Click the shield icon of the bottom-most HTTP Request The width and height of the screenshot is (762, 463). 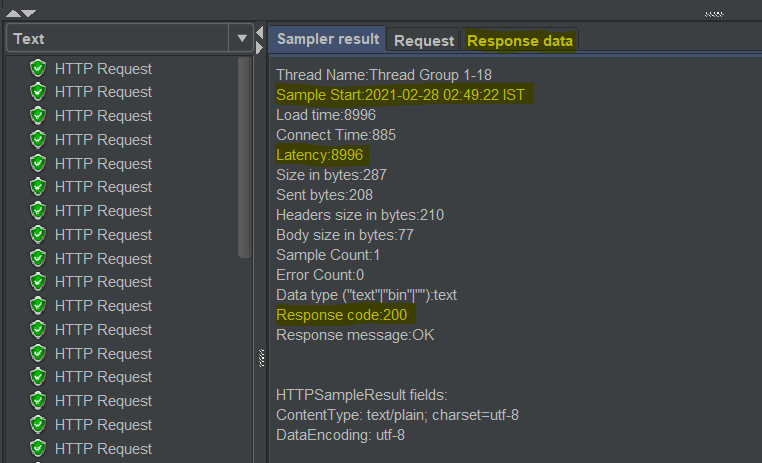tap(38, 448)
